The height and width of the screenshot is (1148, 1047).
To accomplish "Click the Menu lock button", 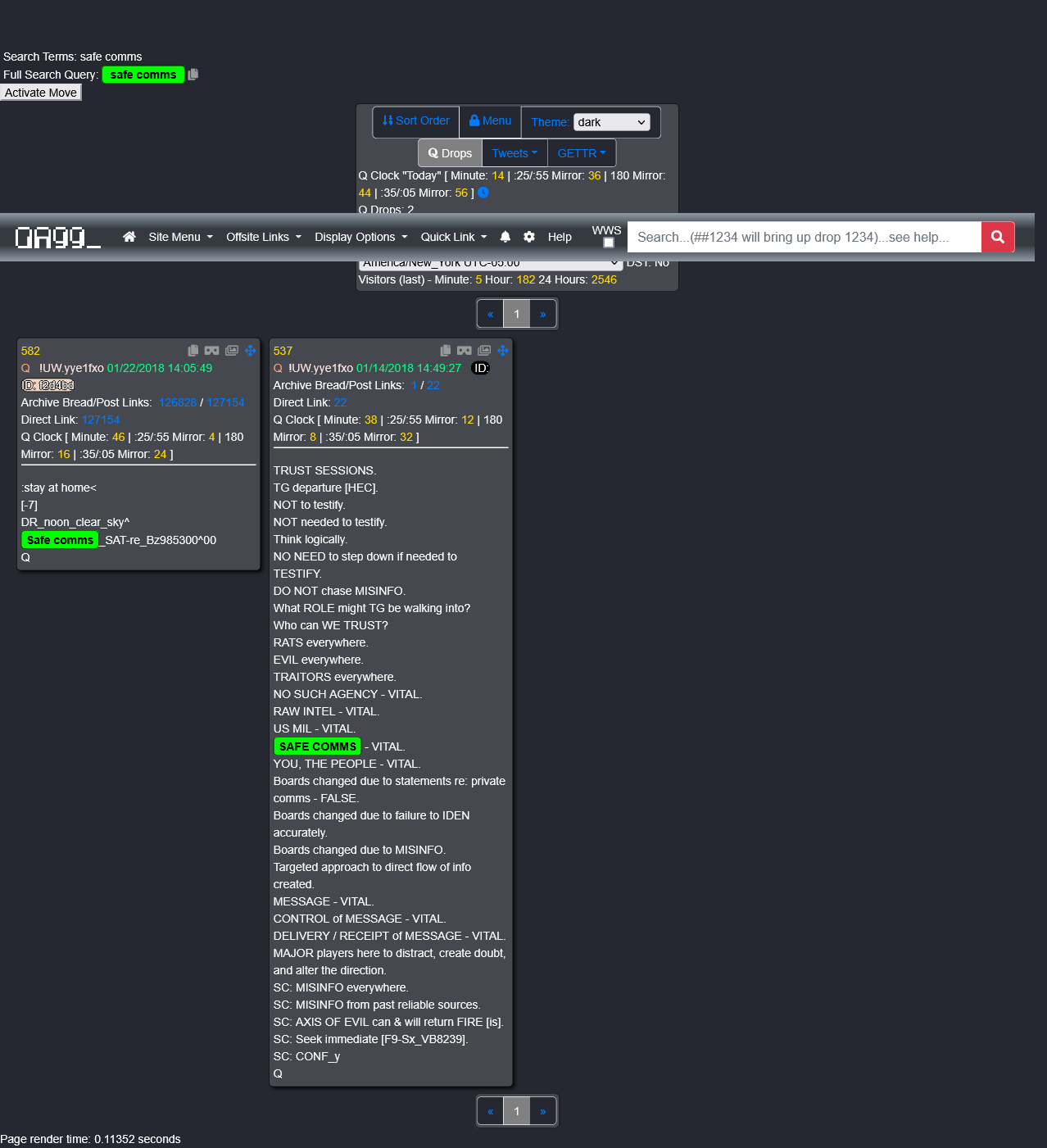I will pyautogui.click(x=490, y=121).
